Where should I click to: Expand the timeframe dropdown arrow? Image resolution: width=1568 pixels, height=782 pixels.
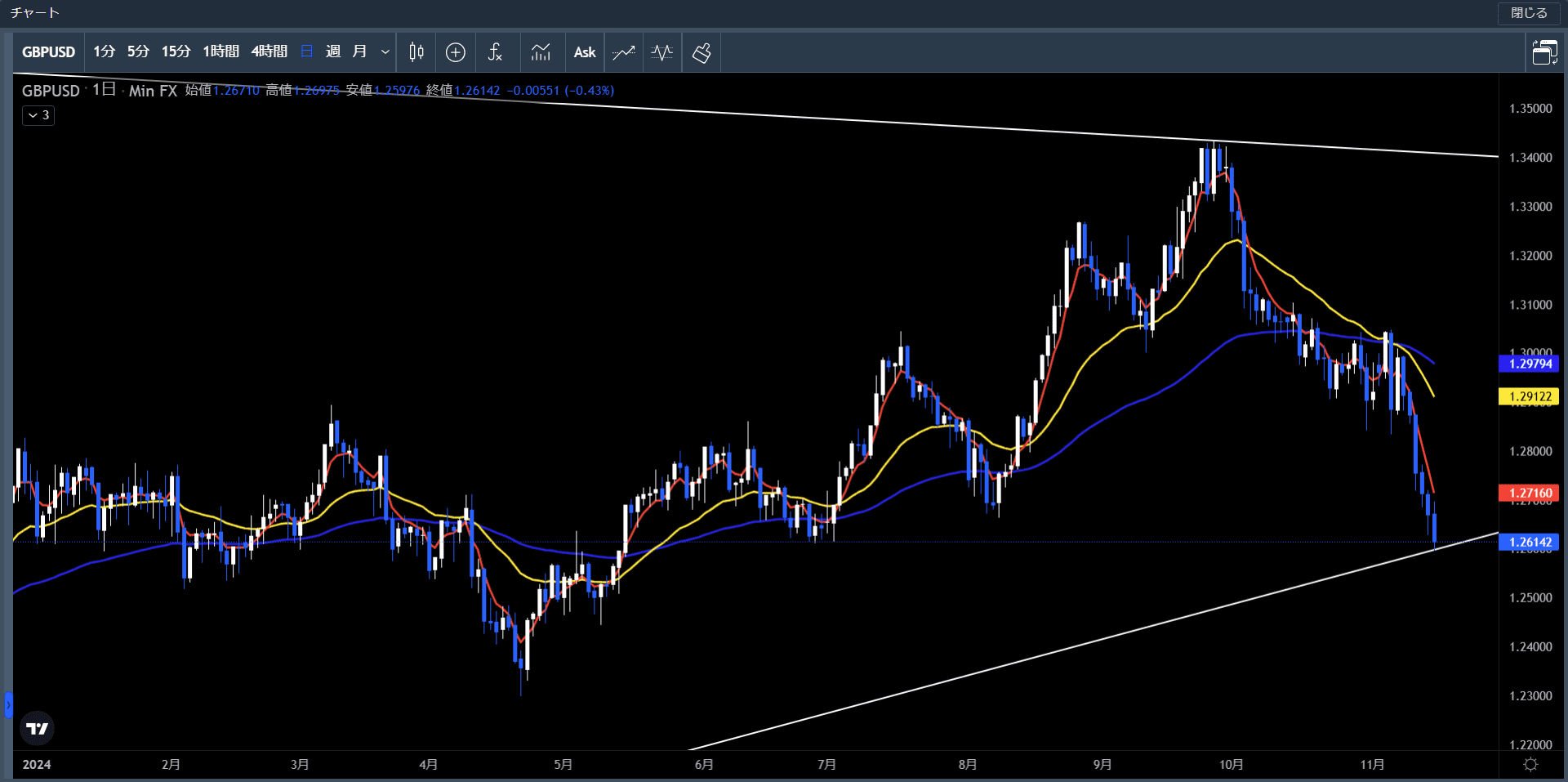[385, 52]
